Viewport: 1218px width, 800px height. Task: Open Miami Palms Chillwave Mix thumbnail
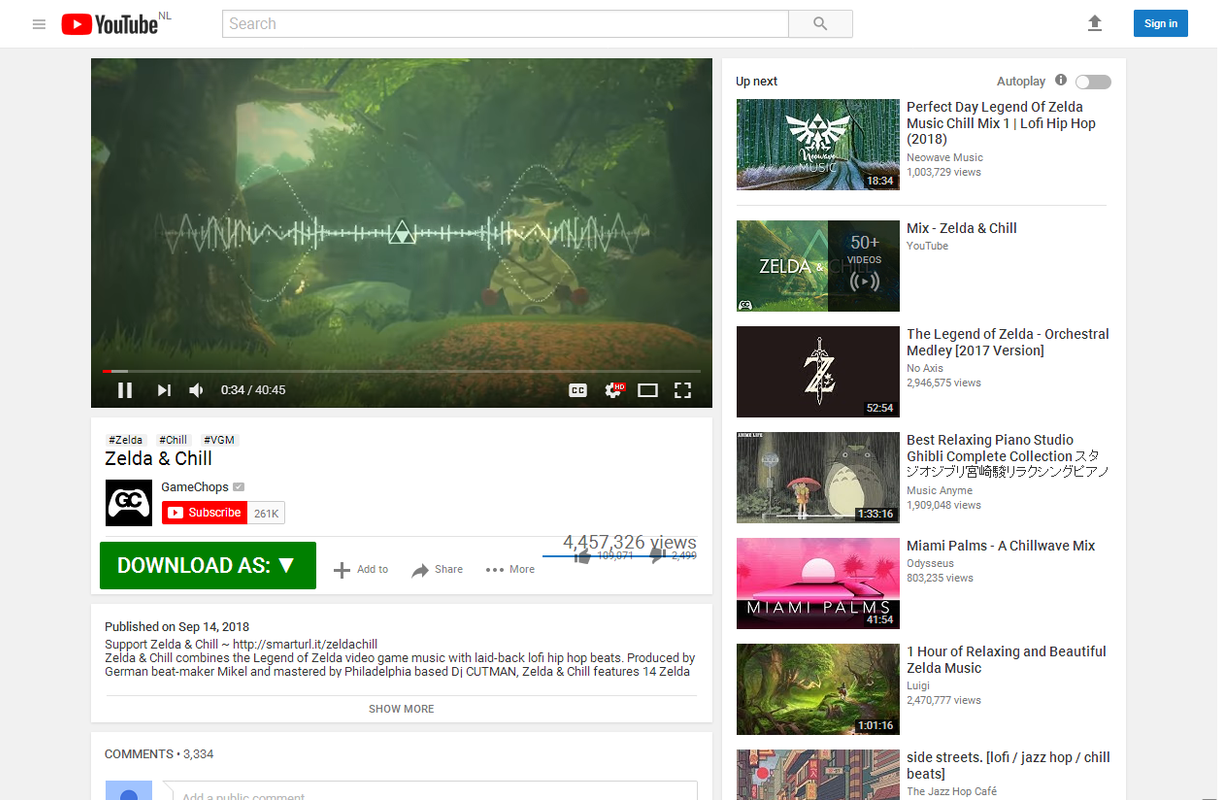tap(818, 584)
